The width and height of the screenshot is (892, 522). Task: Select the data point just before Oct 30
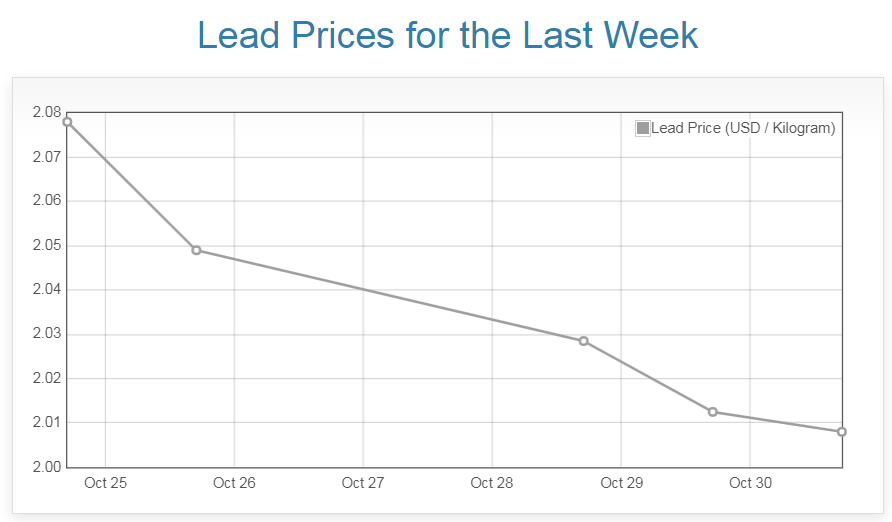[713, 412]
